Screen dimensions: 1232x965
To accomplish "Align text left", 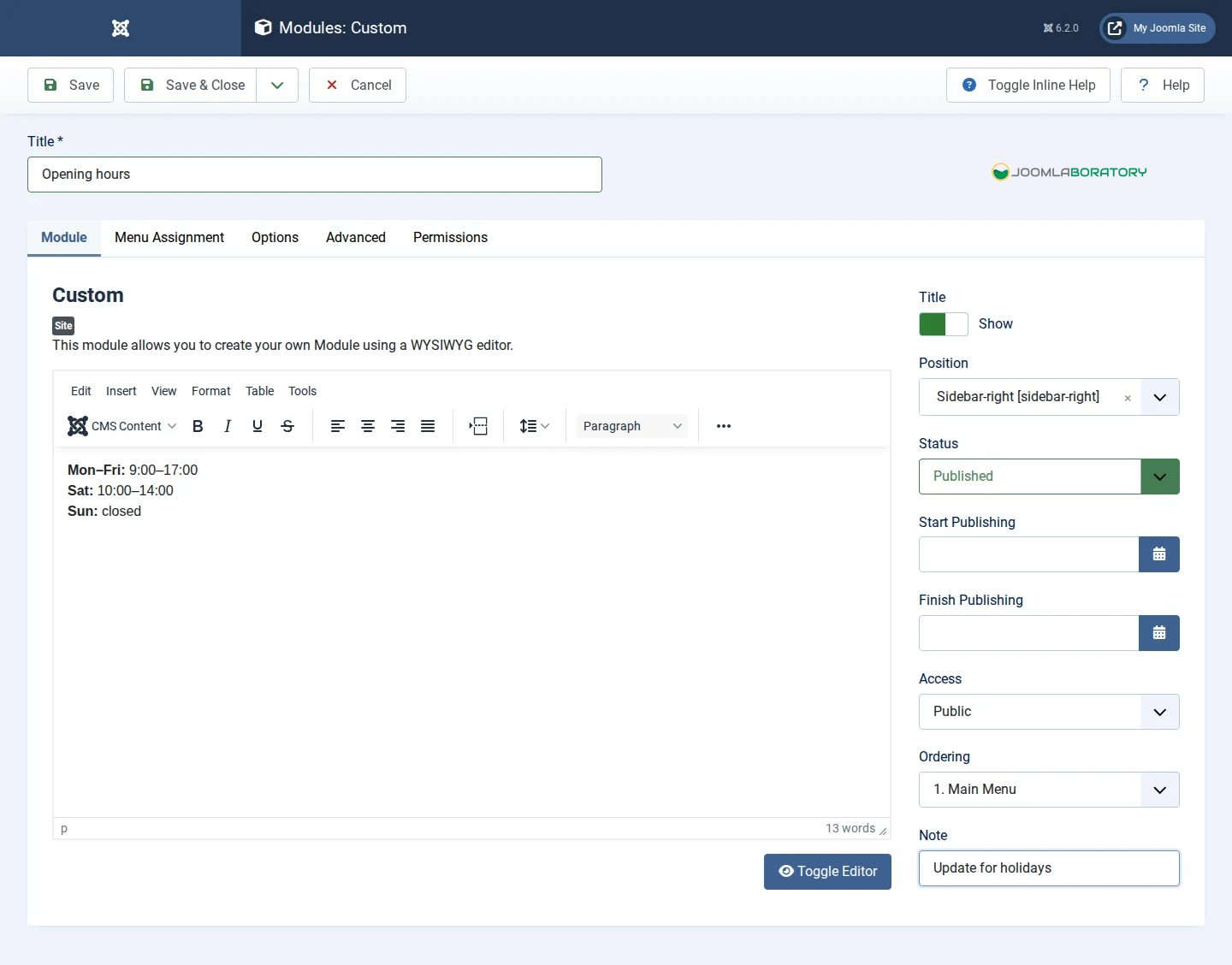I will coord(338,426).
